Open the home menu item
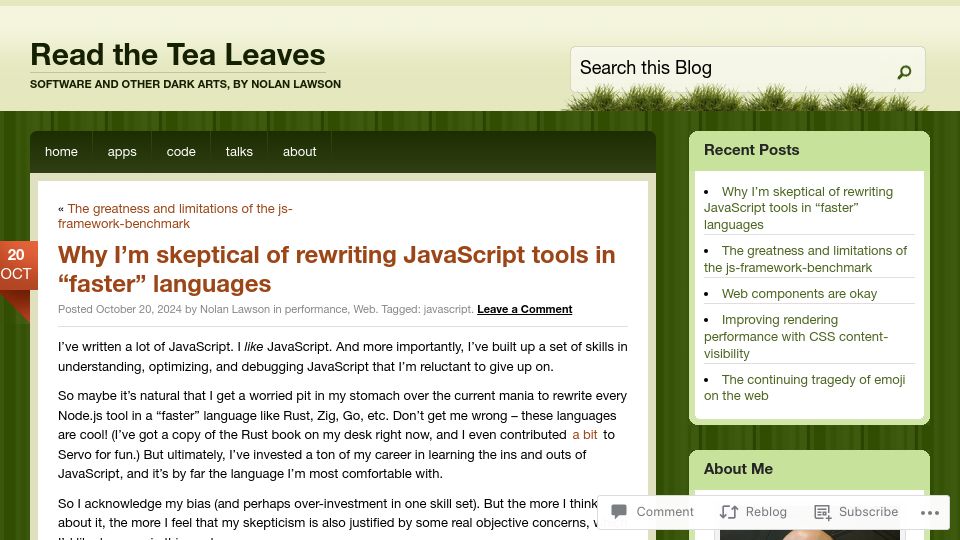Viewport: 960px width, 540px height. [x=61, y=152]
